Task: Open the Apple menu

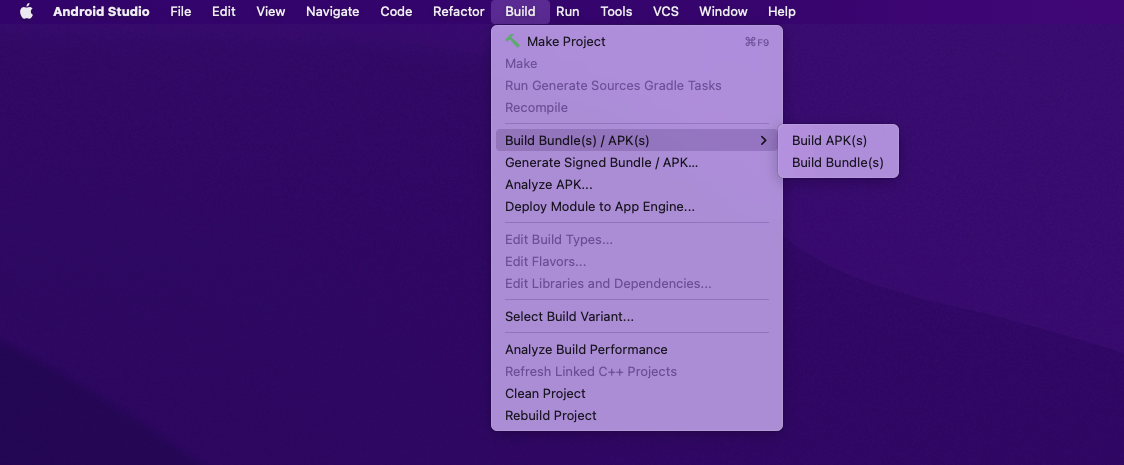Action: tap(27, 11)
